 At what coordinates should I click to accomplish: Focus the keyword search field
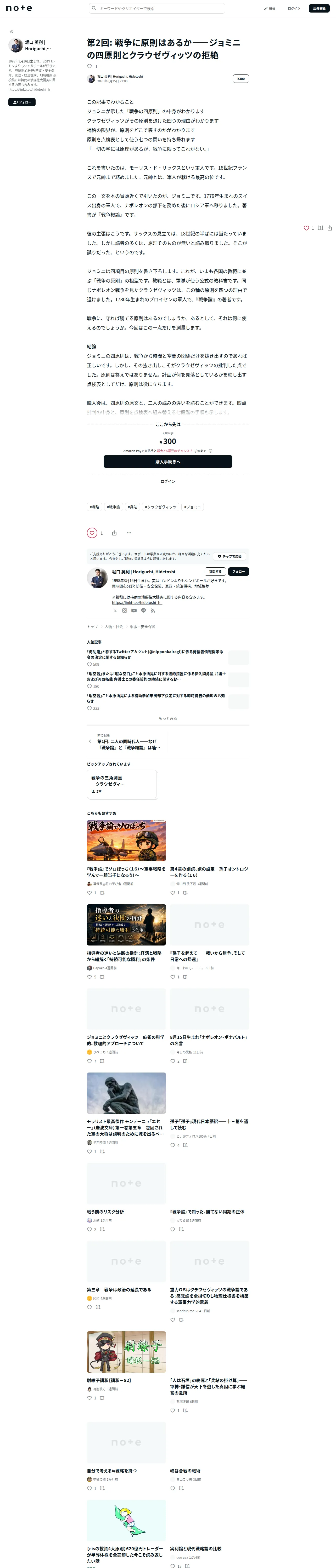(x=157, y=9)
